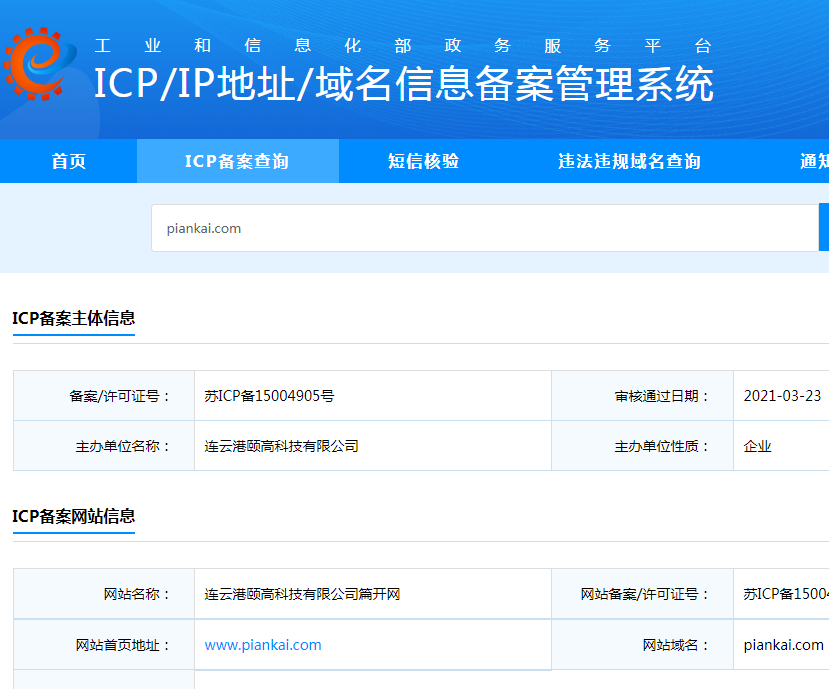The height and width of the screenshot is (689, 829).
Task: Click the ICP备案主体信息 section heading
Action: click(x=73, y=320)
